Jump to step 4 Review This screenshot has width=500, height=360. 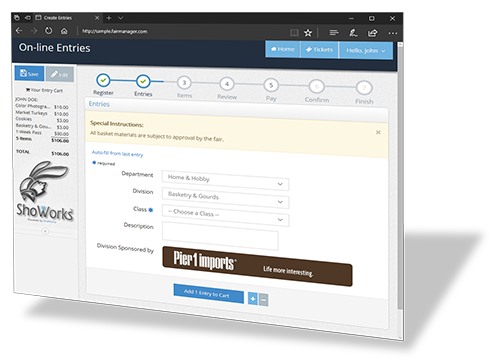click(x=227, y=84)
